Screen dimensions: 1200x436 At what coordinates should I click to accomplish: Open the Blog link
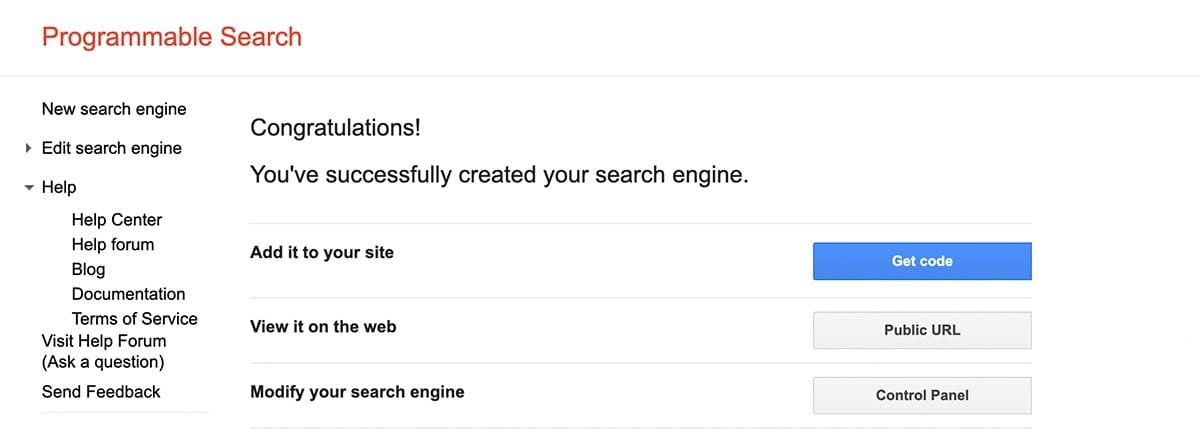tap(88, 269)
